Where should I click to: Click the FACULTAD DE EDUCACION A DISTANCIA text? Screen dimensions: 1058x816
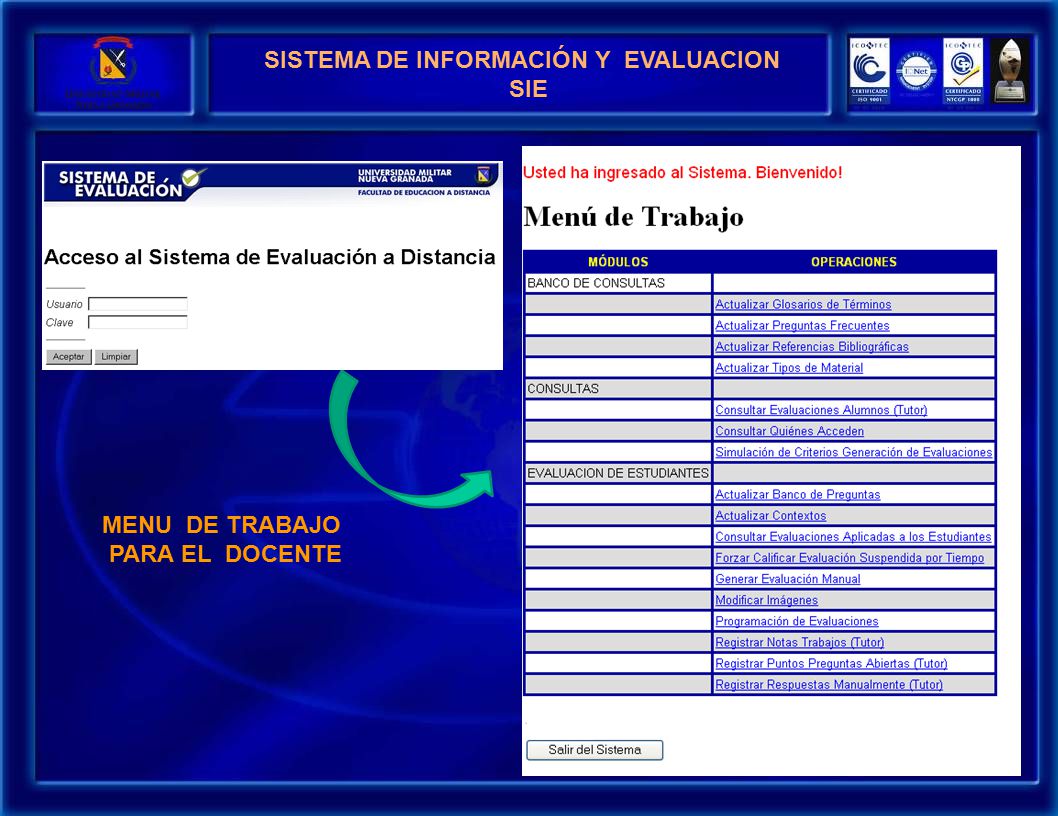424,192
